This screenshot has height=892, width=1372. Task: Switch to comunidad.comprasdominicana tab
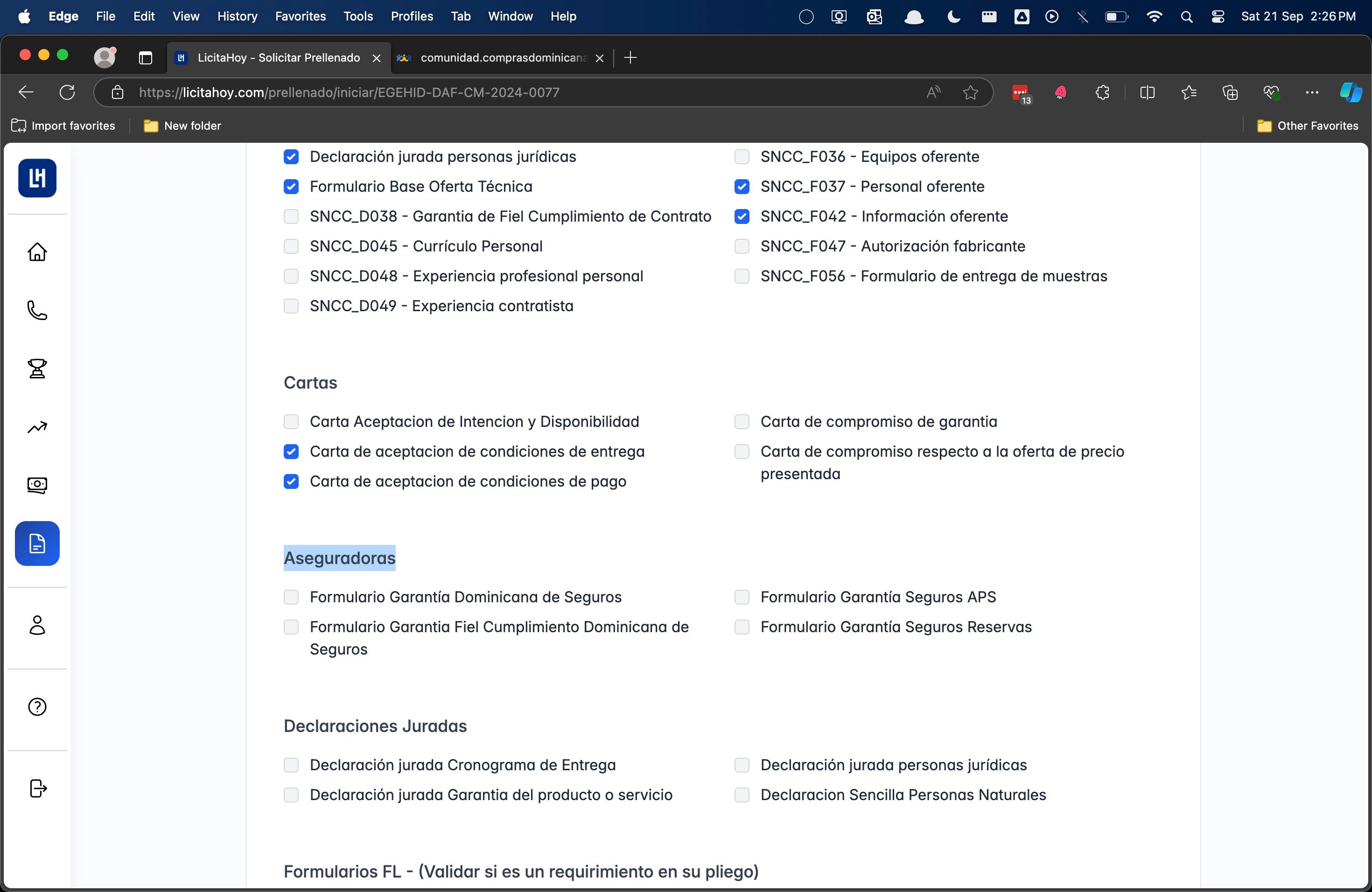coord(502,58)
